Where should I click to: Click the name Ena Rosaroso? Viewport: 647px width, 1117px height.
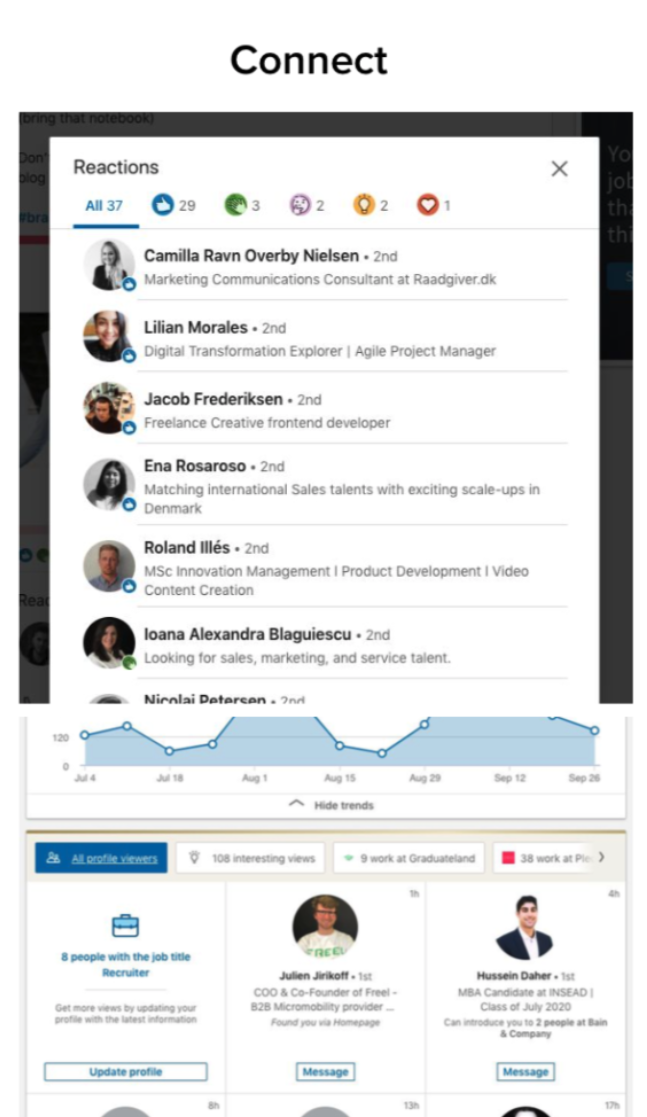point(195,466)
